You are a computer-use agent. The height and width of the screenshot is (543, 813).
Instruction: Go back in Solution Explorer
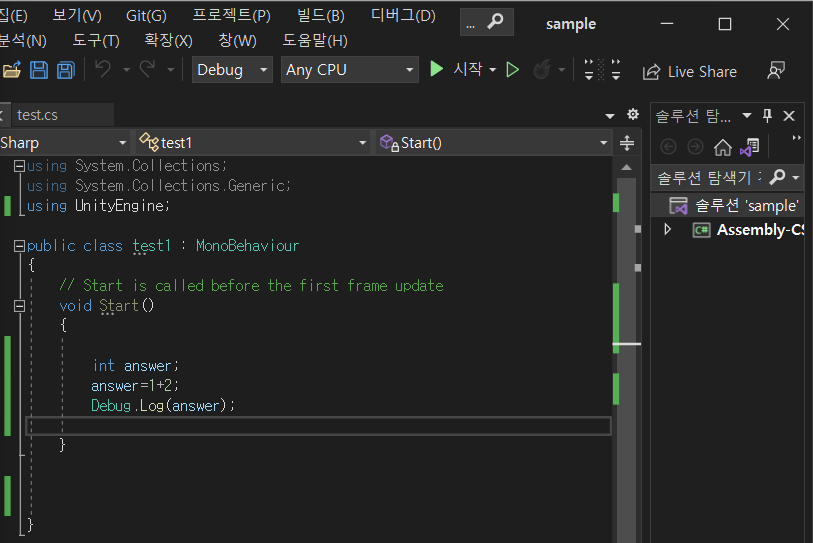coord(668,147)
